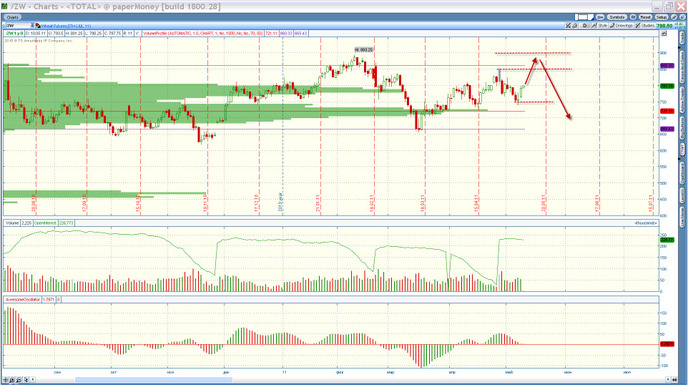
Task: Open the Symbols menu button
Action: 617,17
